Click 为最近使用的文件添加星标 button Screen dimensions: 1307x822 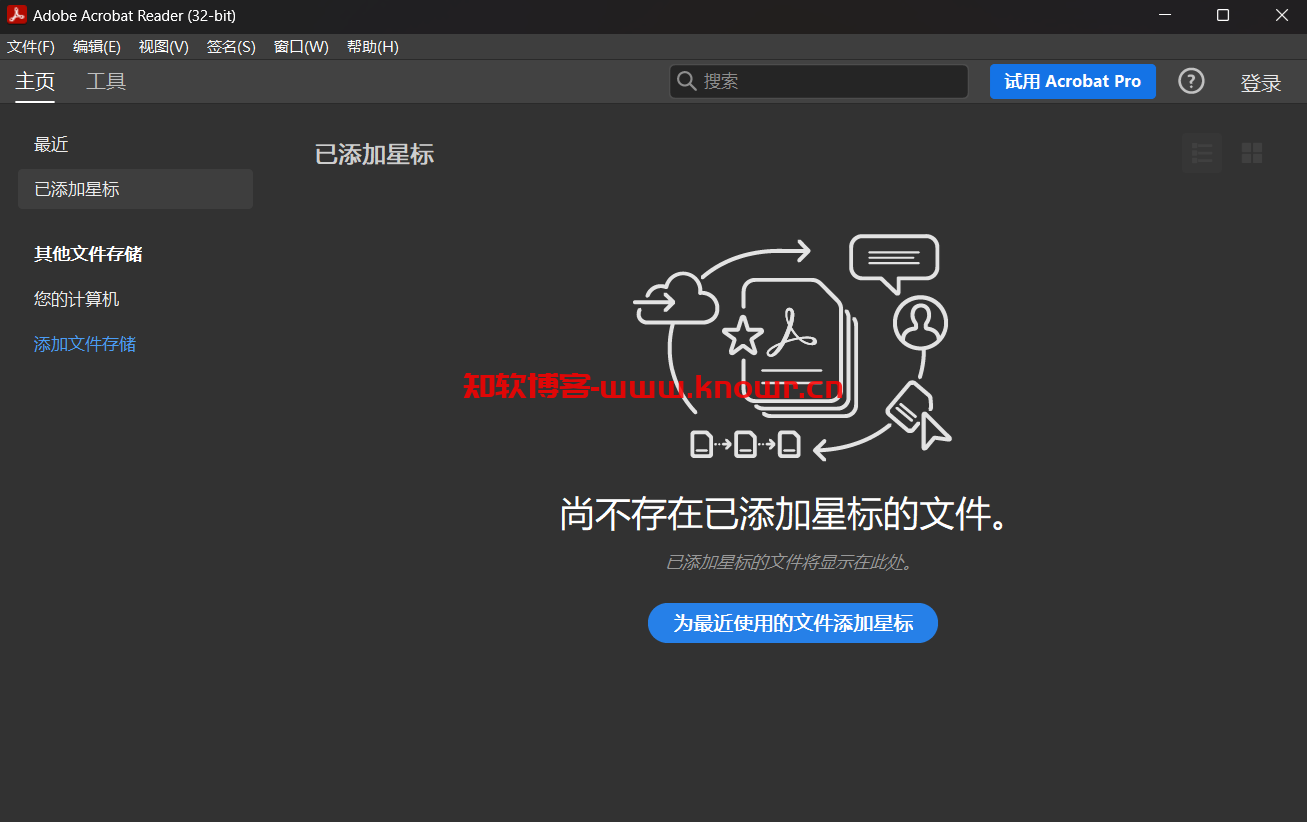pyautogui.click(x=793, y=623)
